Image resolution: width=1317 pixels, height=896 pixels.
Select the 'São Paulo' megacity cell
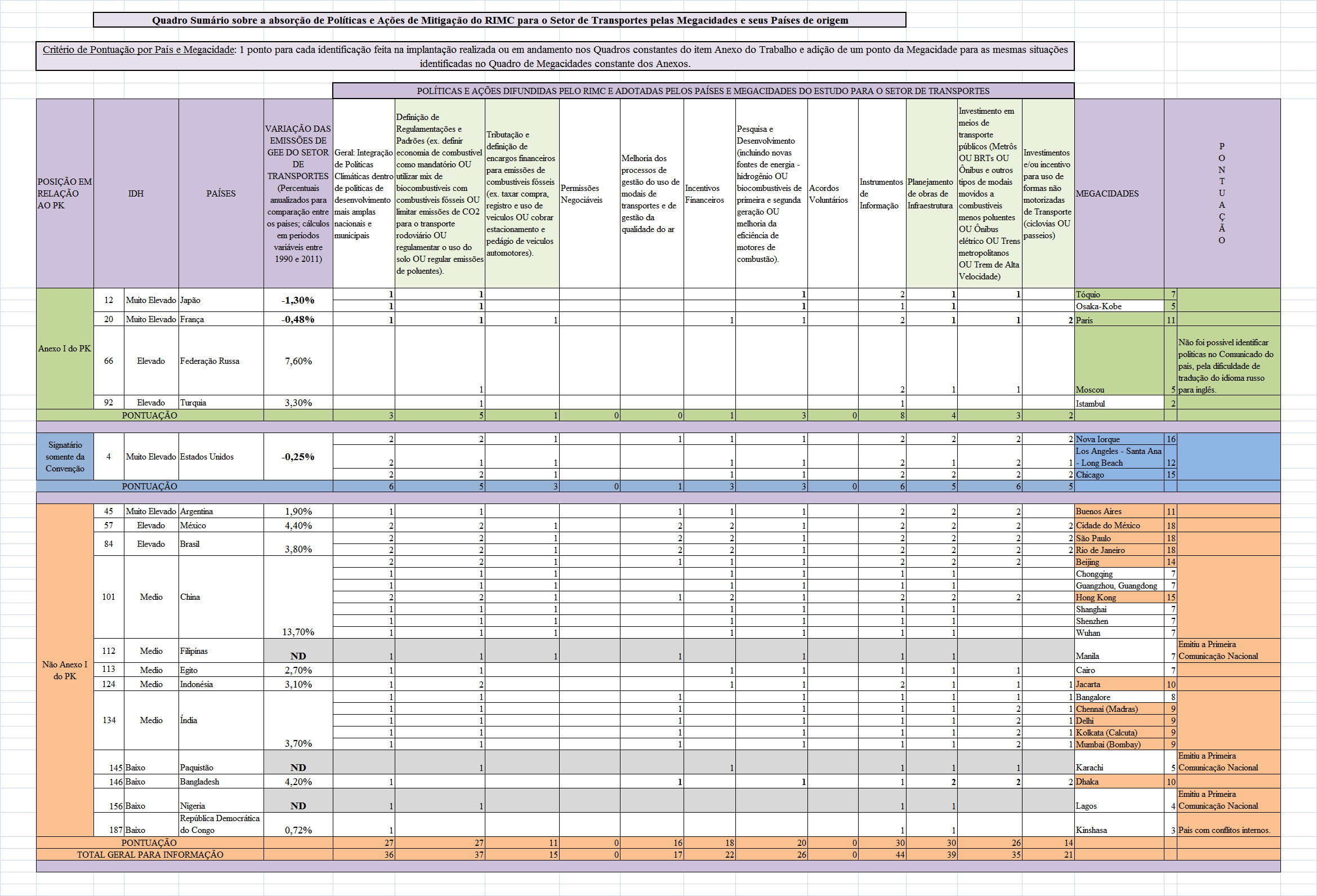coord(1119,538)
